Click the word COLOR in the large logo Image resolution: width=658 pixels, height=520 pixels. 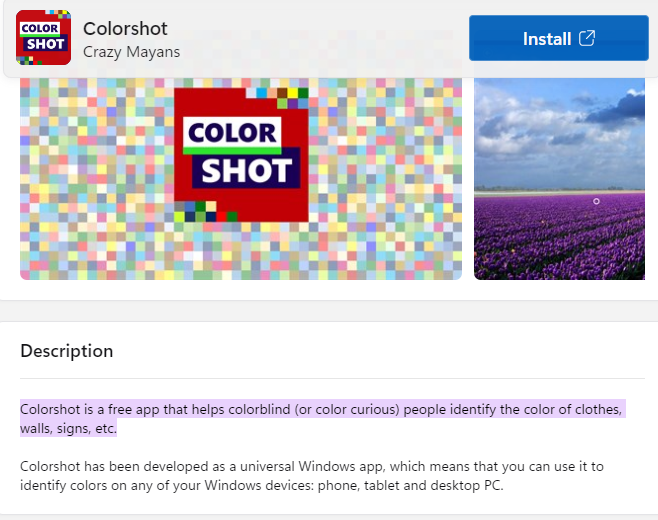(x=232, y=132)
